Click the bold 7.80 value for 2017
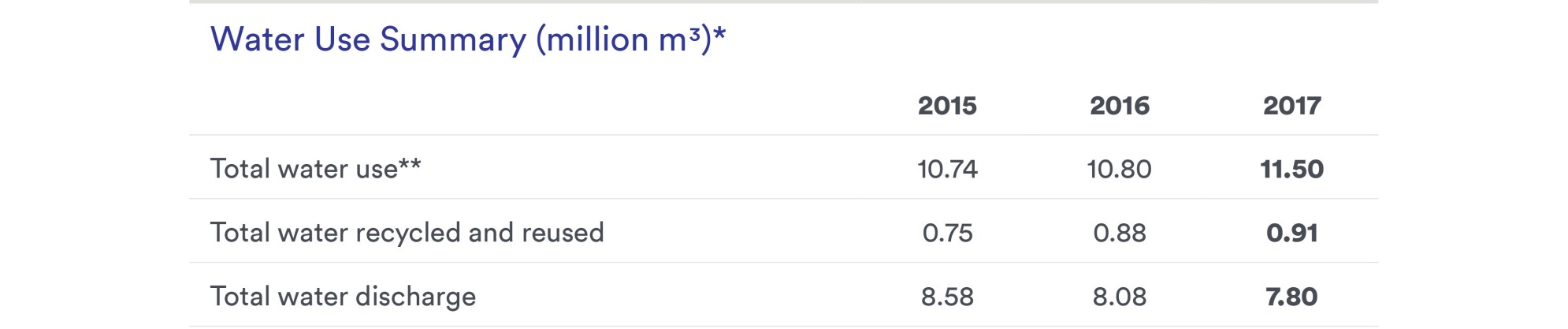The width and height of the screenshot is (1568, 329). pos(1291,297)
